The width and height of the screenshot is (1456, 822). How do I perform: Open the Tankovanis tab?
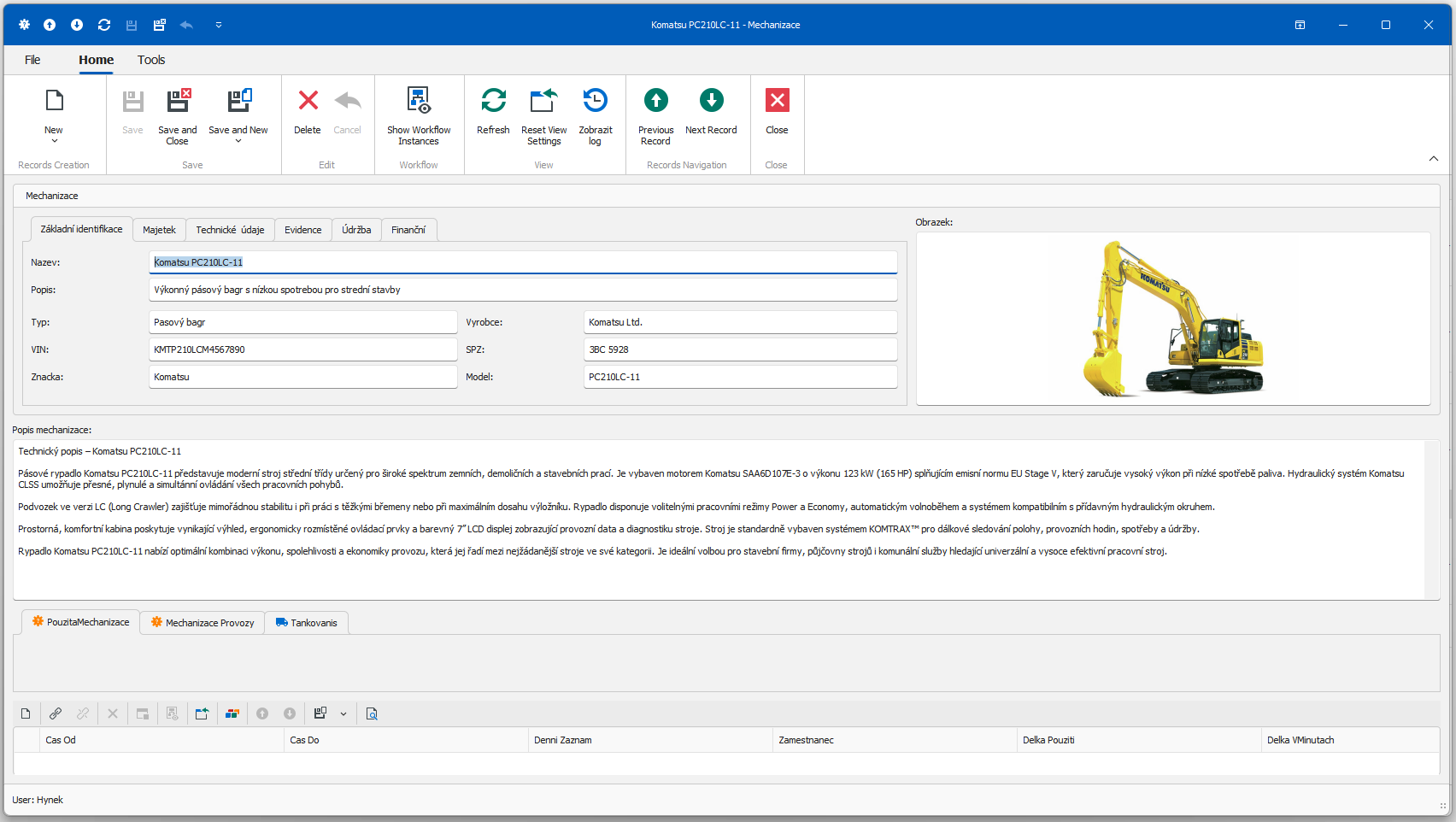pyautogui.click(x=306, y=623)
